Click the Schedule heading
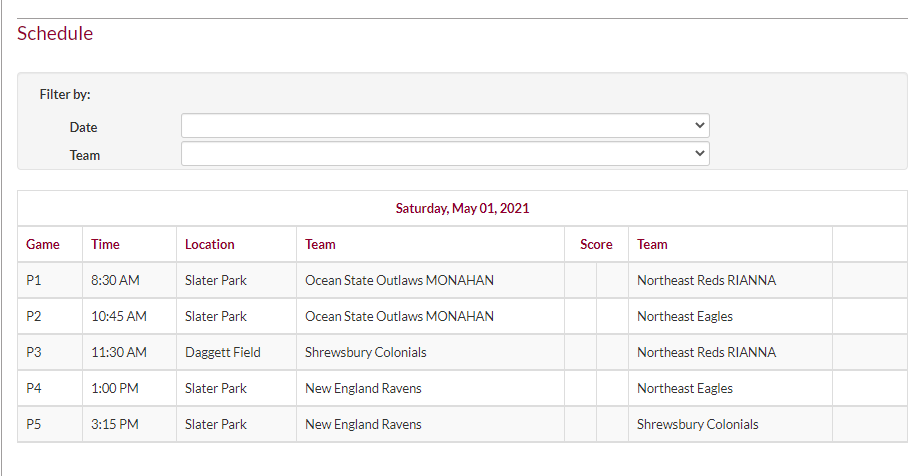 pos(55,34)
